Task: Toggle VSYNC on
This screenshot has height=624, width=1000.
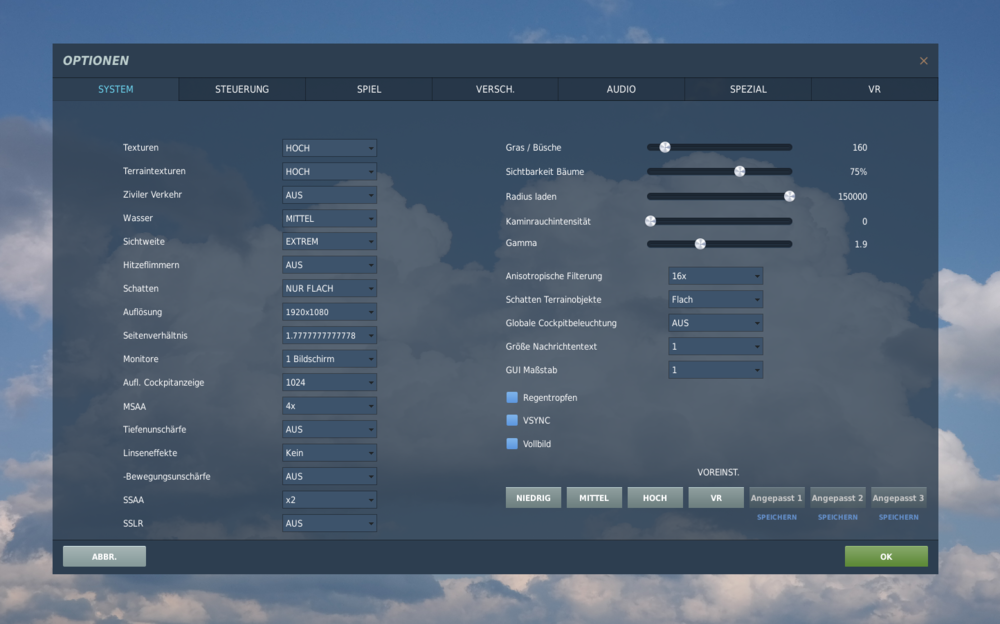Action: (510, 420)
